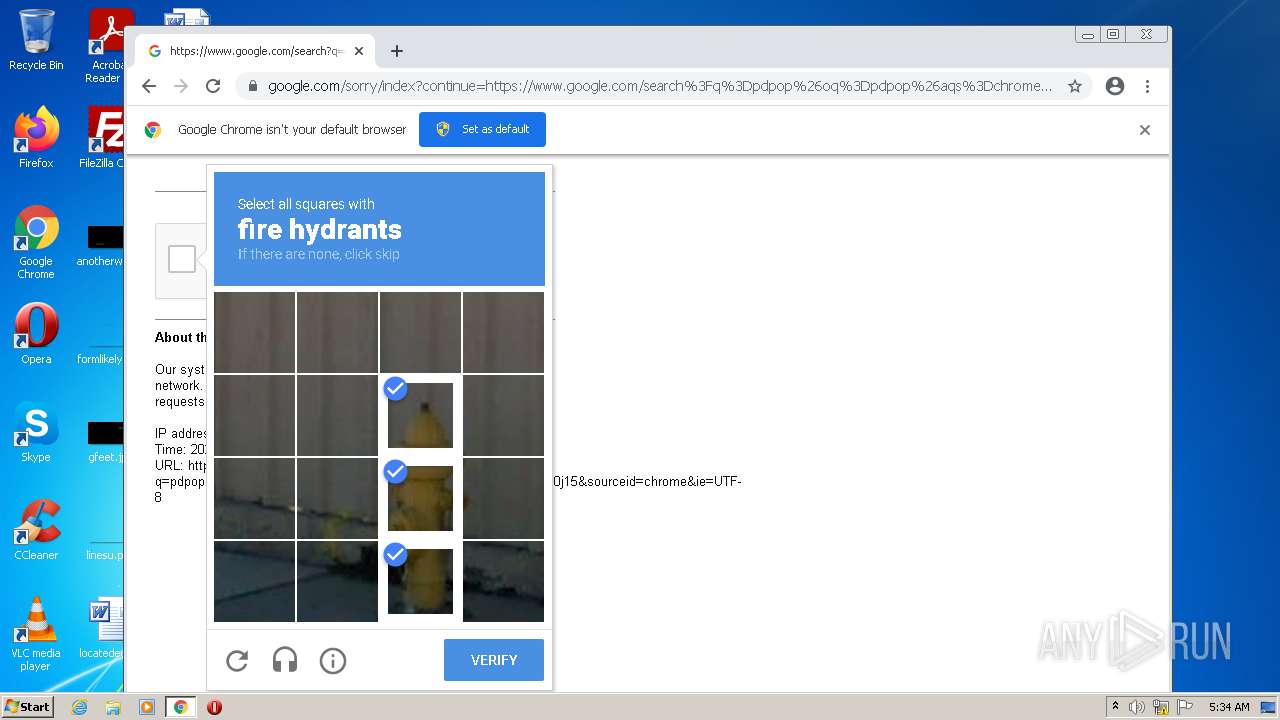Open the Acrobat Reader desktop shortcut

106,46
